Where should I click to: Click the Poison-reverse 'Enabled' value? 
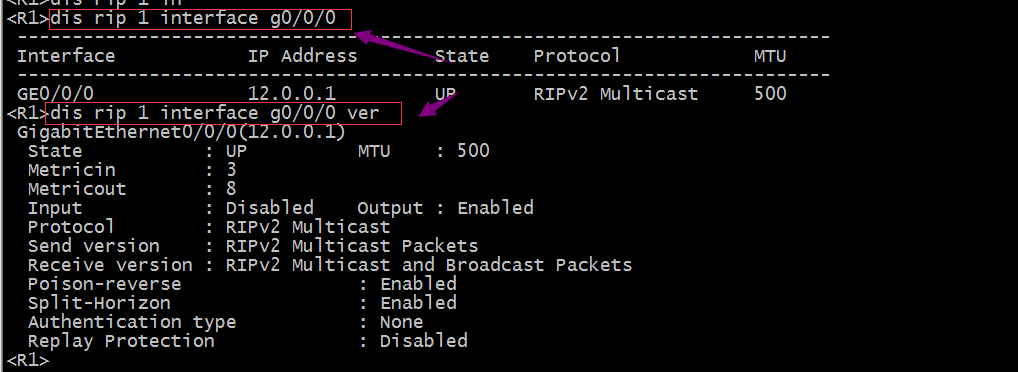click(x=418, y=284)
